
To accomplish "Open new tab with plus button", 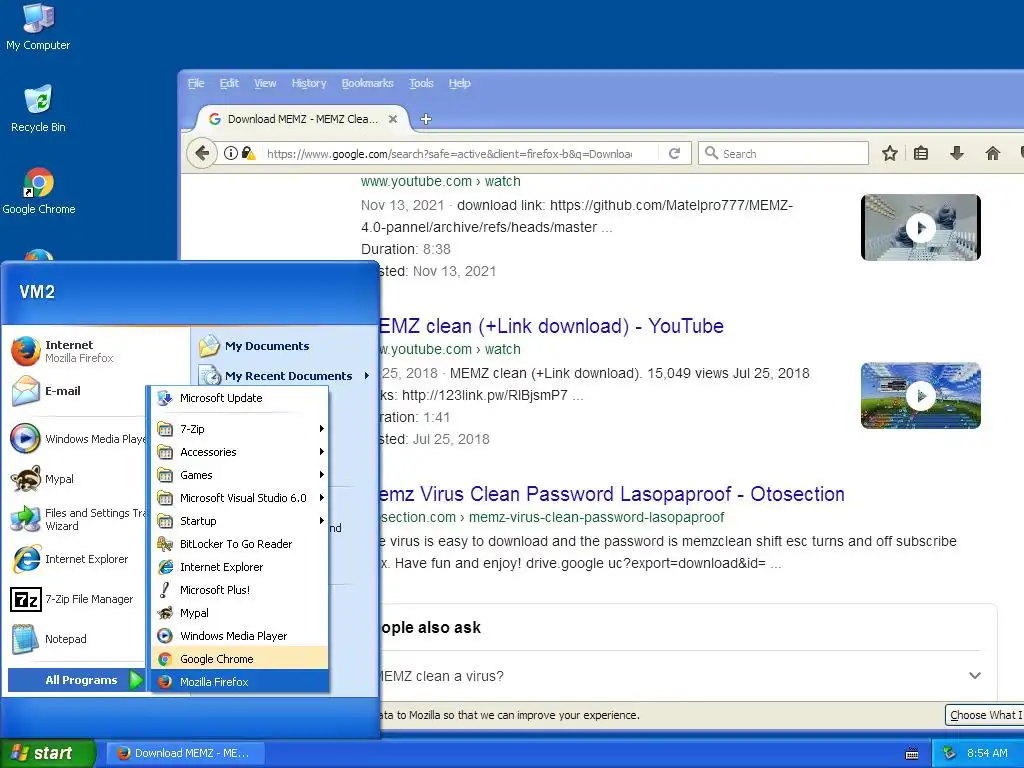I will [x=426, y=119].
